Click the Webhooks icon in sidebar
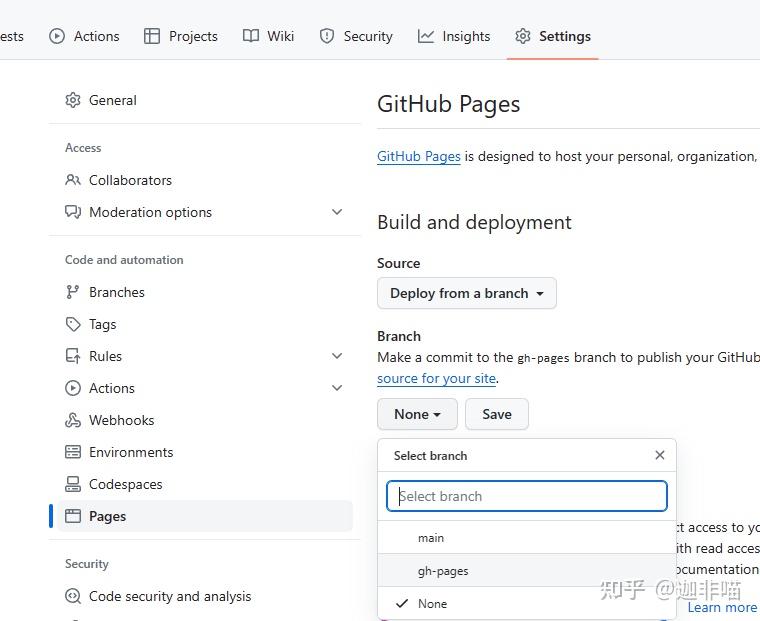The image size is (760, 621). (x=73, y=420)
